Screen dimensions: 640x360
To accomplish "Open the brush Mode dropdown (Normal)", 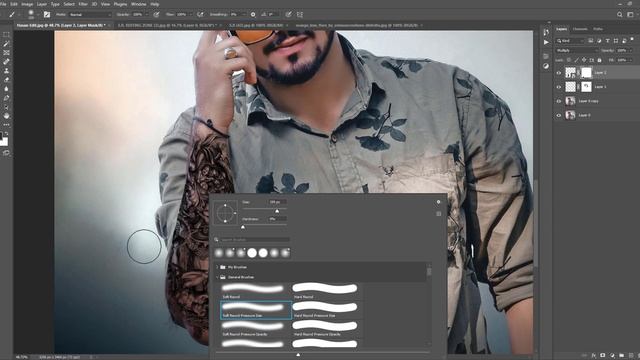I will tap(89, 15).
